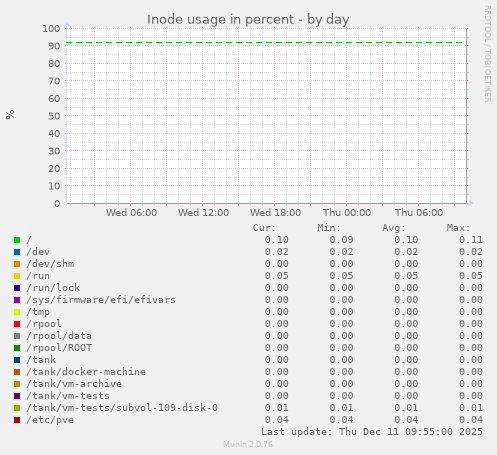Click the olive swatch for /tank/vm-archive
The image size is (497, 455).
pyautogui.click(x=17, y=384)
